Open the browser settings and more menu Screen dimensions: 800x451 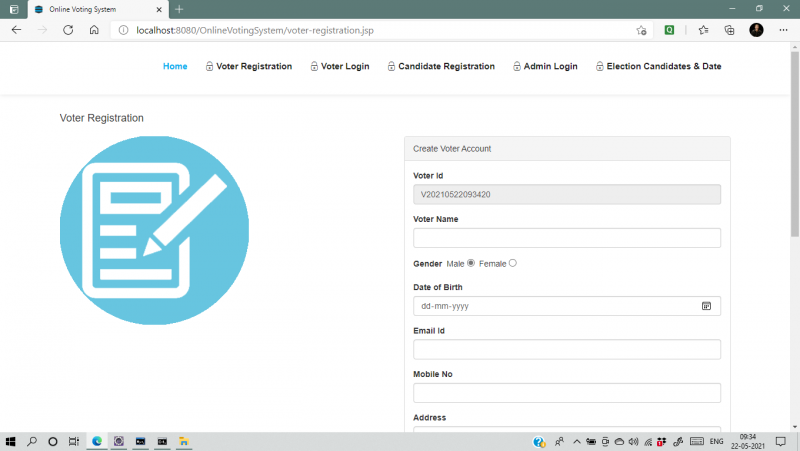pos(783,30)
